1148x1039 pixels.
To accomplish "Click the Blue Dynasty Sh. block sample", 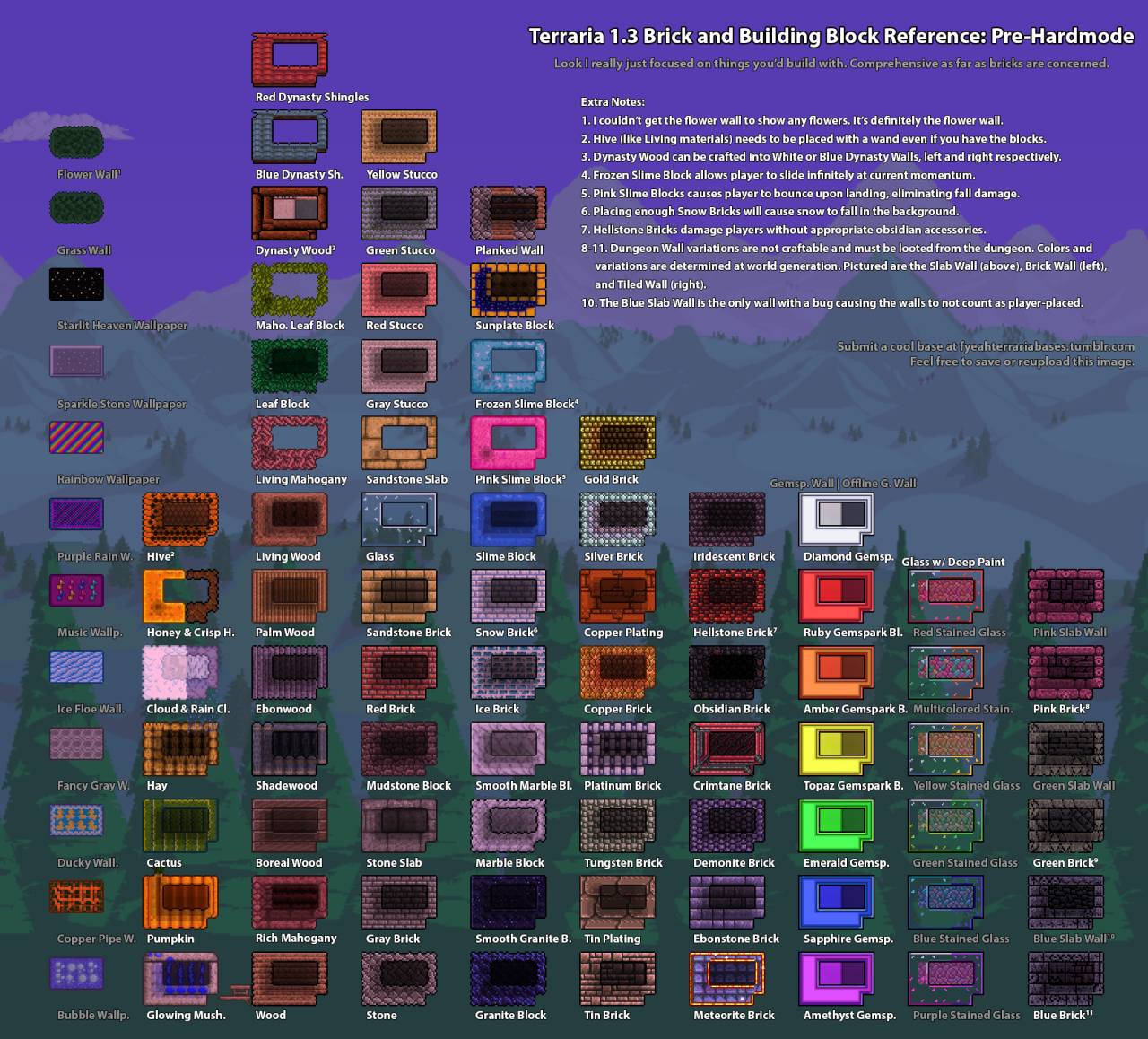I will pos(290,136).
